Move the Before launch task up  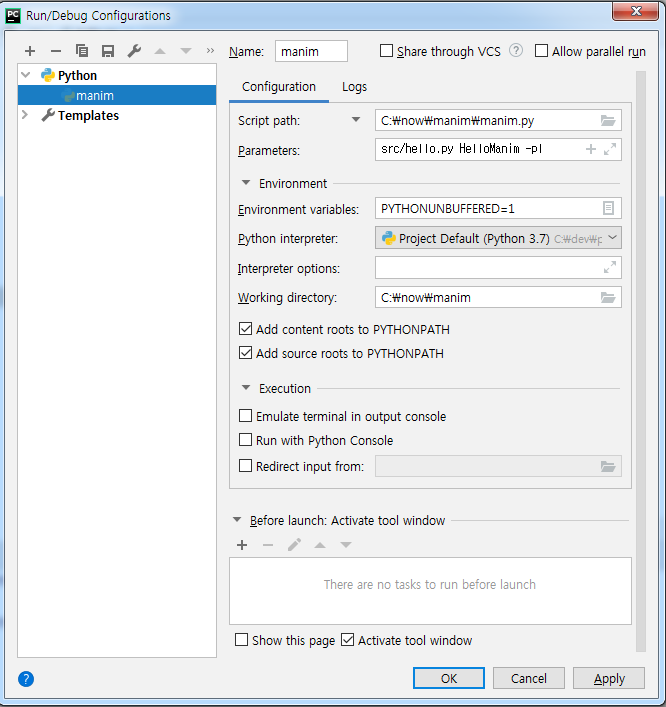(x=320, y=545)
